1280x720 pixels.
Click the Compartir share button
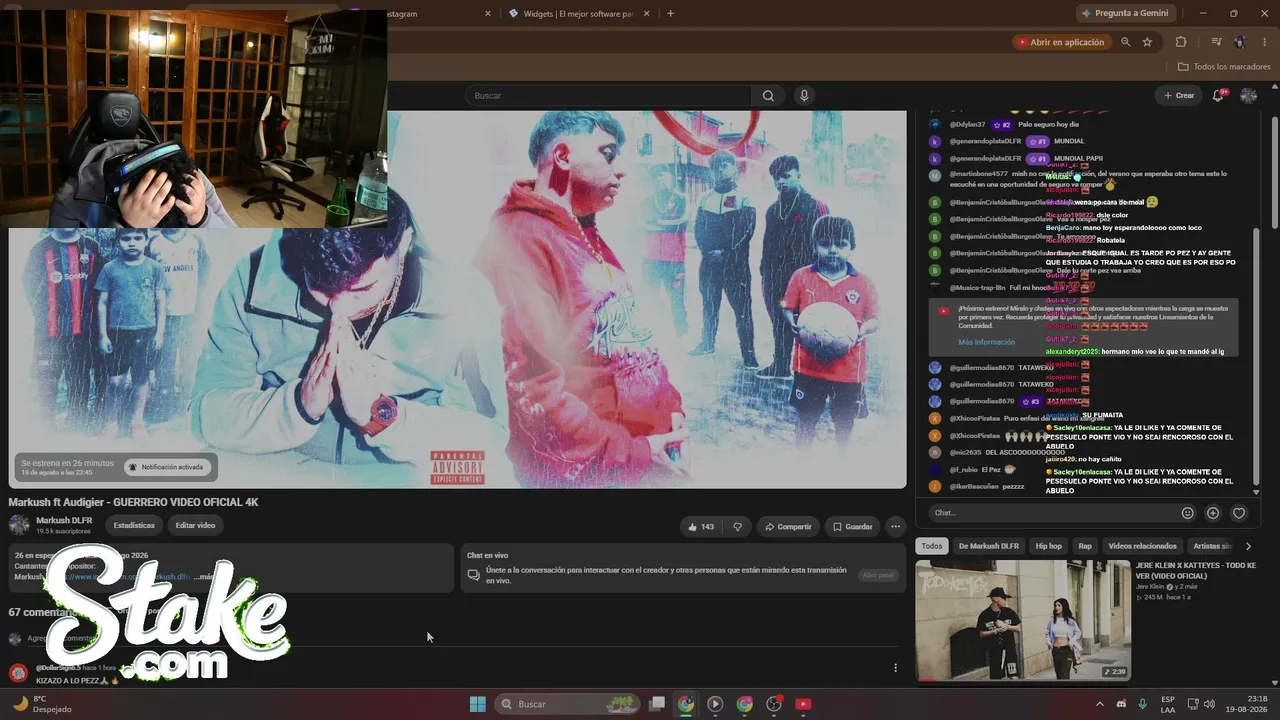788,526
